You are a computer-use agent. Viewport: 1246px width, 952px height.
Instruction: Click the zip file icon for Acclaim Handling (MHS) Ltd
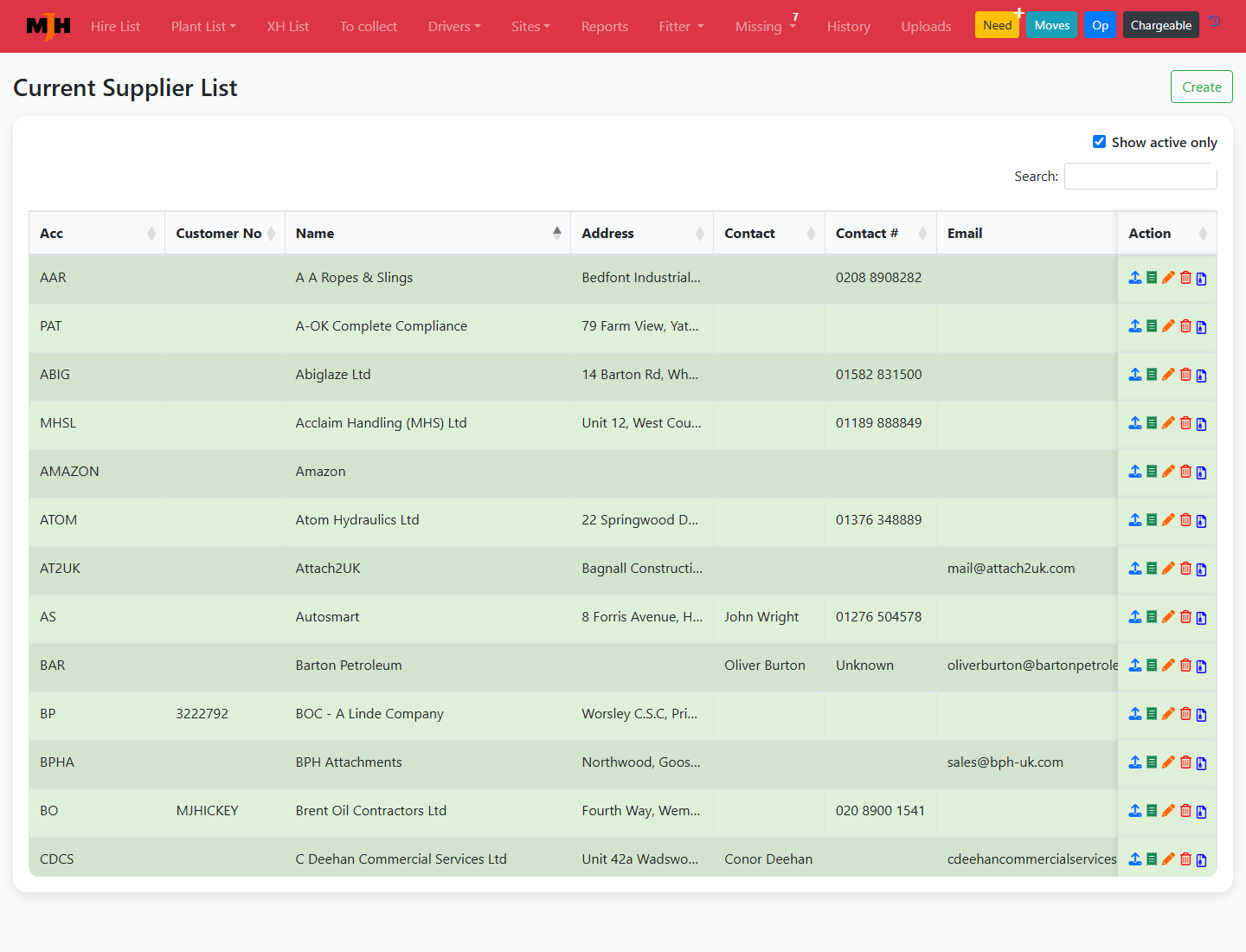[1202, 424]
